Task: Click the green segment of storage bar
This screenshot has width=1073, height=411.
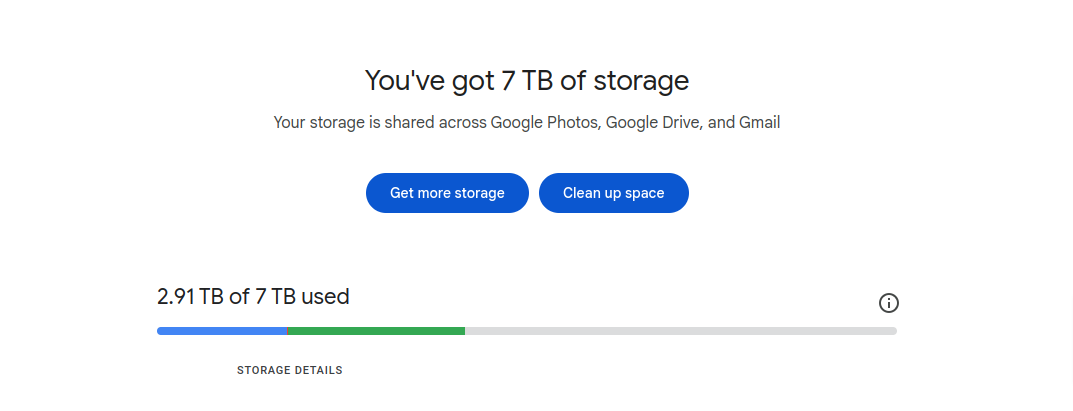Action: click(376, 331)
